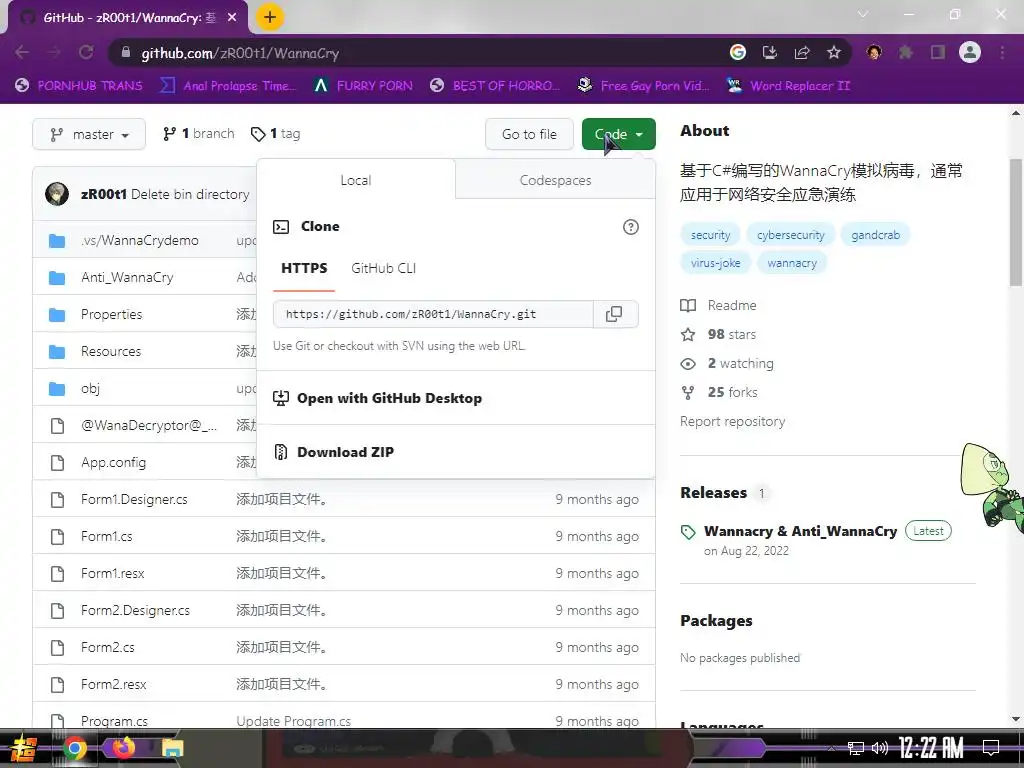1024x768 pixels.
Task: Open Chrome from the taskbar
Action: (74, 748)
